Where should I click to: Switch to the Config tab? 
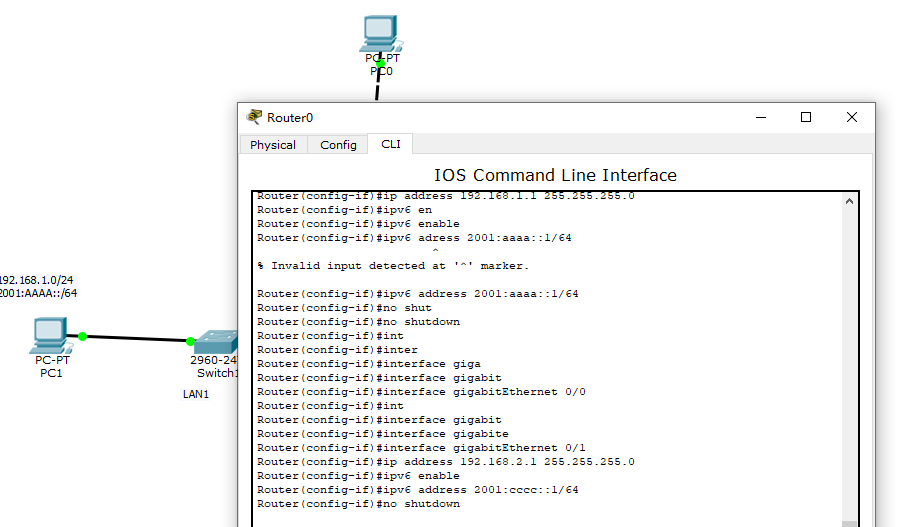(338, 145)
